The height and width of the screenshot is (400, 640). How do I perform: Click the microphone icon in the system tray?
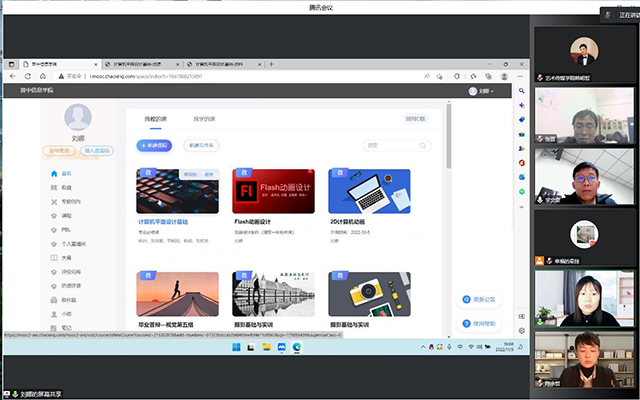[449, 347]
